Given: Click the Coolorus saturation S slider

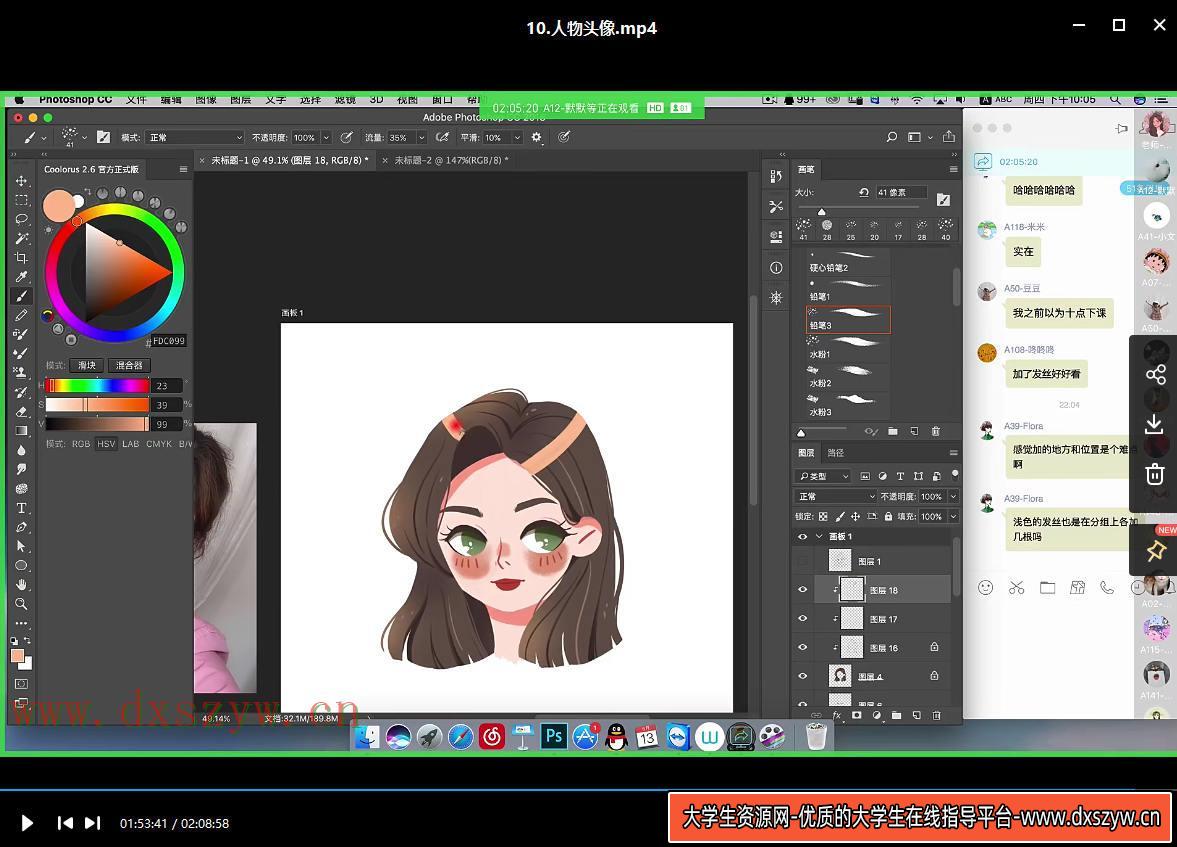Looking at the screenshot, I should [x=98, y=405].
